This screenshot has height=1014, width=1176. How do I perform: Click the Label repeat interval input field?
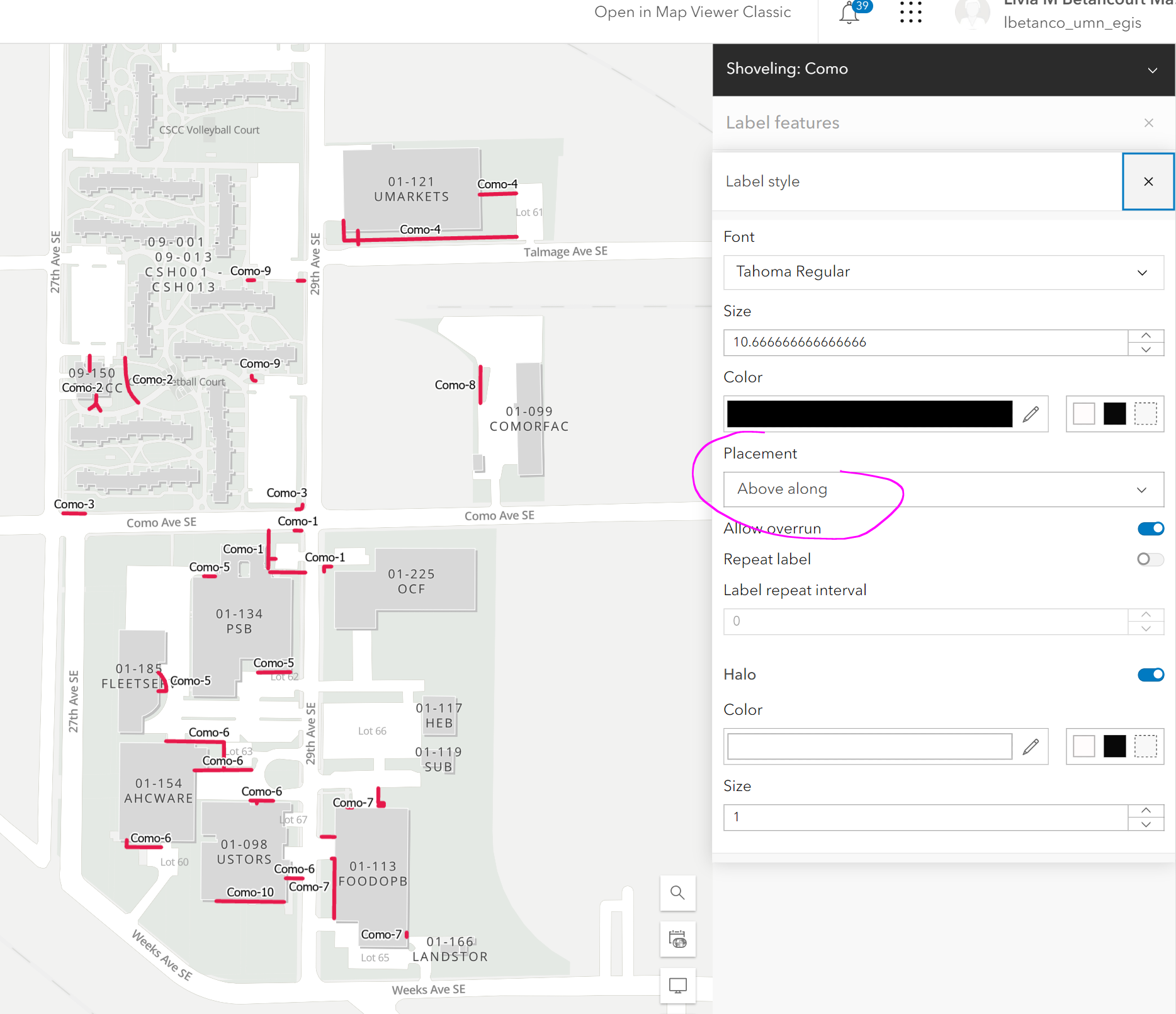click(x=913, y=622)
